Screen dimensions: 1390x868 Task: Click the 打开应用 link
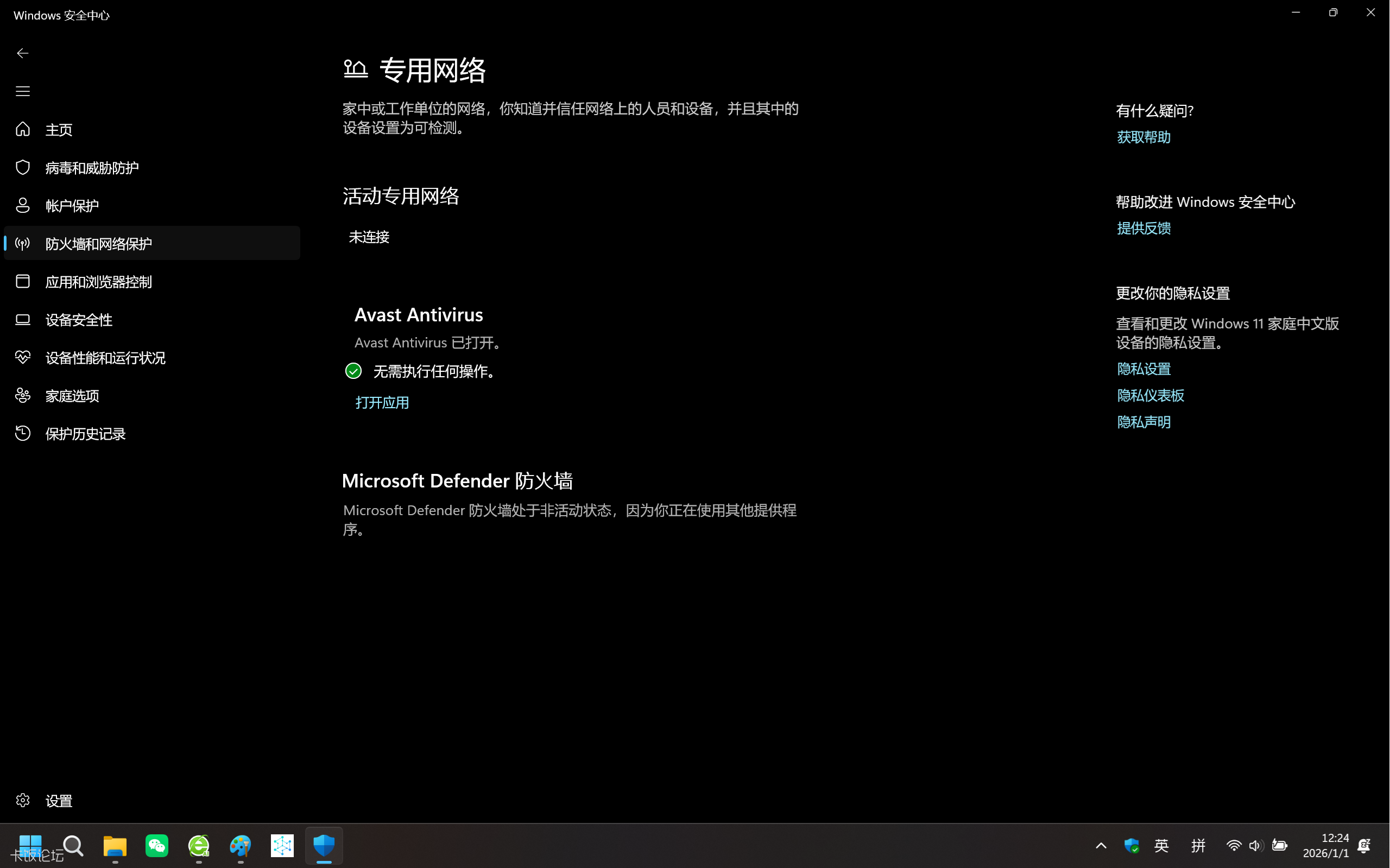point(382,402)
